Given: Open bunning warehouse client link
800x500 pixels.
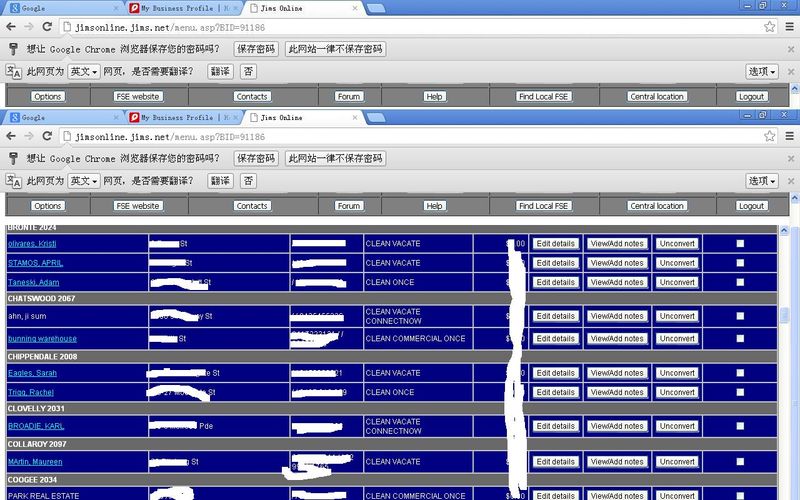Looking at the screenshot, I should pyautogui.click(x=42, y=339).
